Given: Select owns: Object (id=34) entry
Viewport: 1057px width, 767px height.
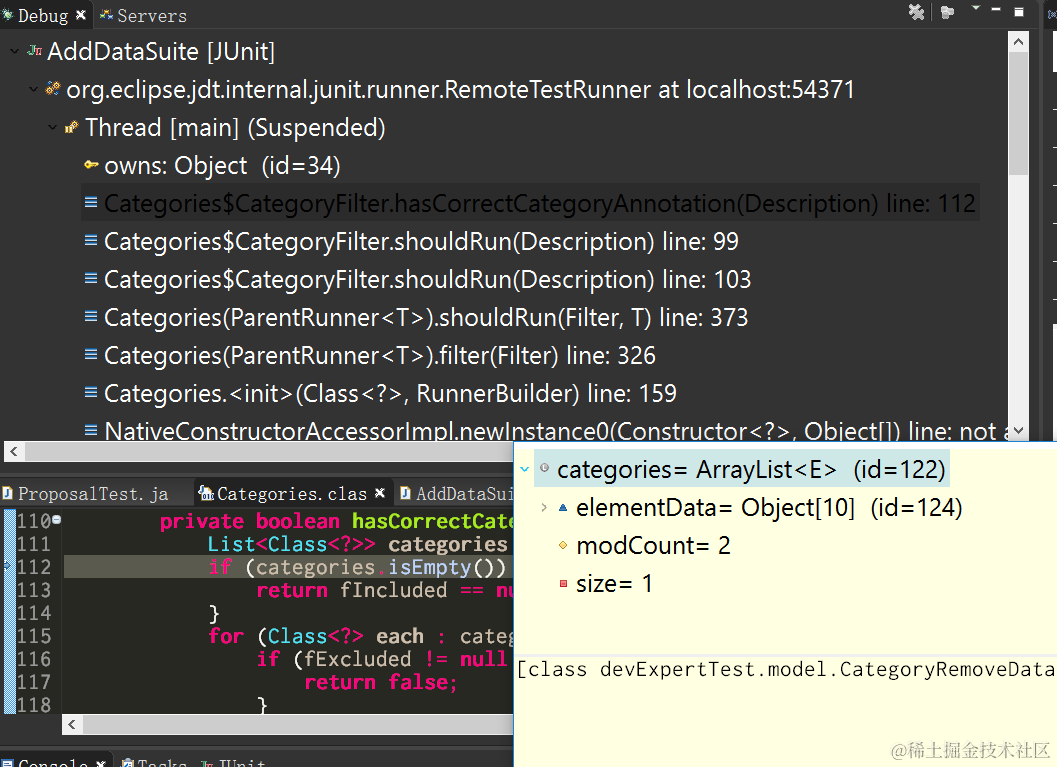Looking at the screenshot, I should tap(222, 165).
